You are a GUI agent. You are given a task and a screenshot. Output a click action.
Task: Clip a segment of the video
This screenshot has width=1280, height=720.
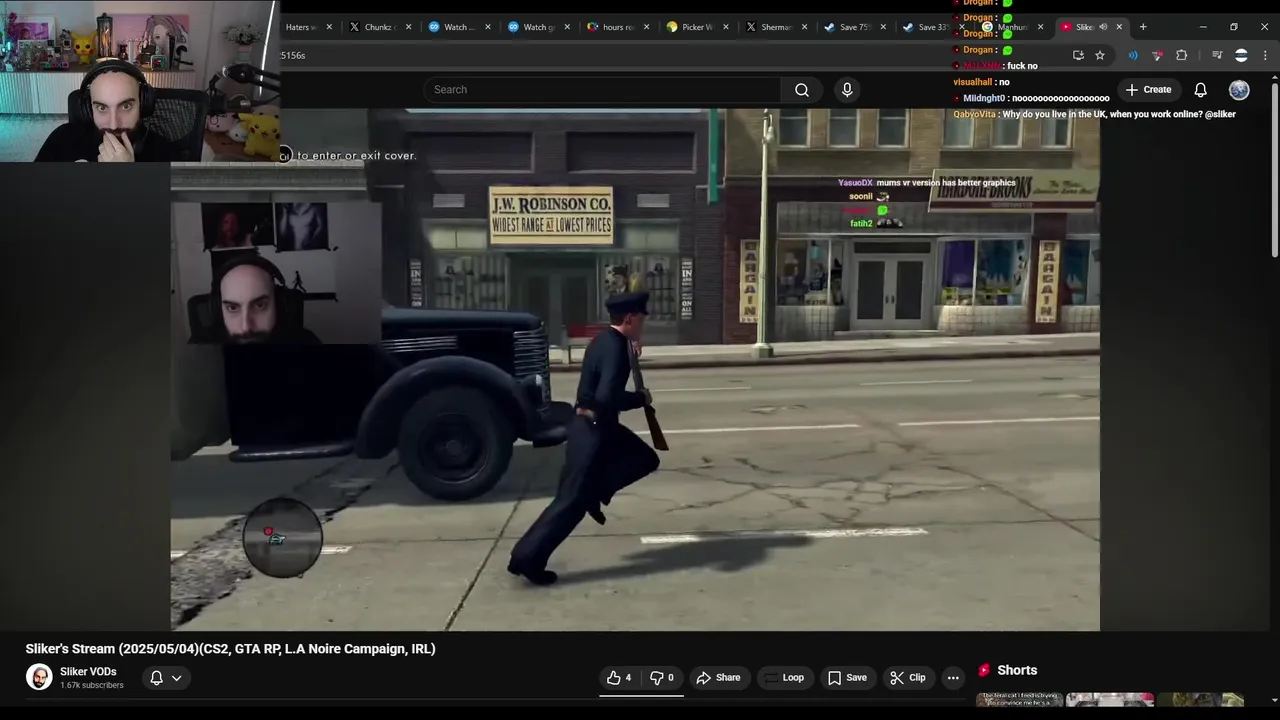pyautogui.click(x=908, y=678)
